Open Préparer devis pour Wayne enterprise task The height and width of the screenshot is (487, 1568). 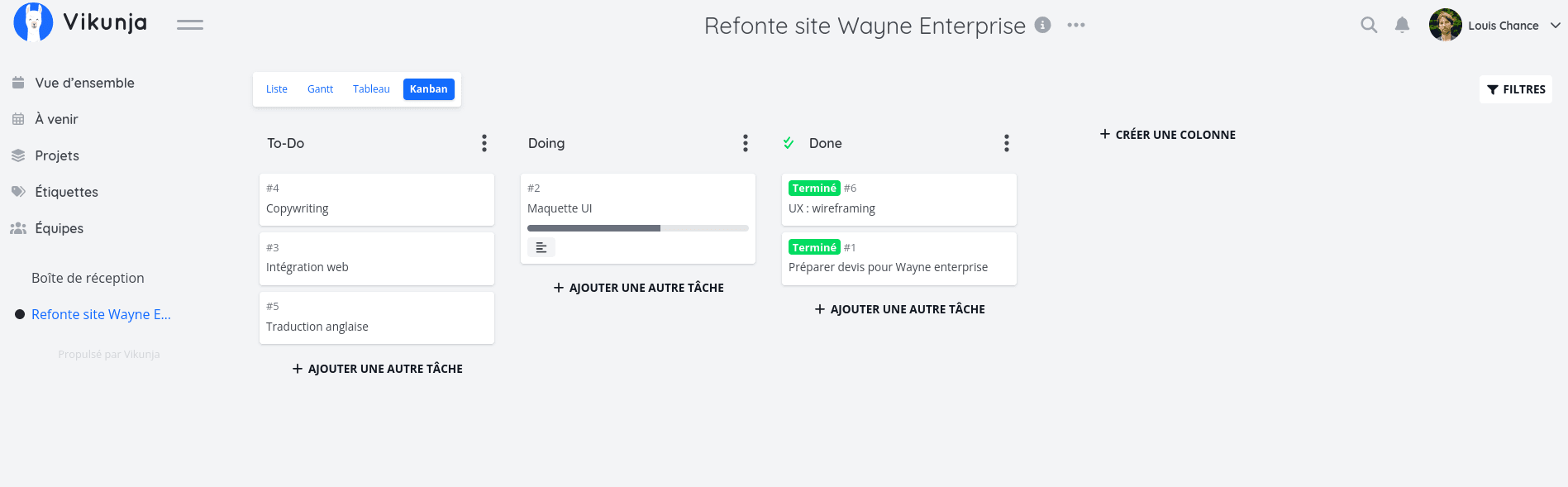pyautogui.click(x=899, y=259)
